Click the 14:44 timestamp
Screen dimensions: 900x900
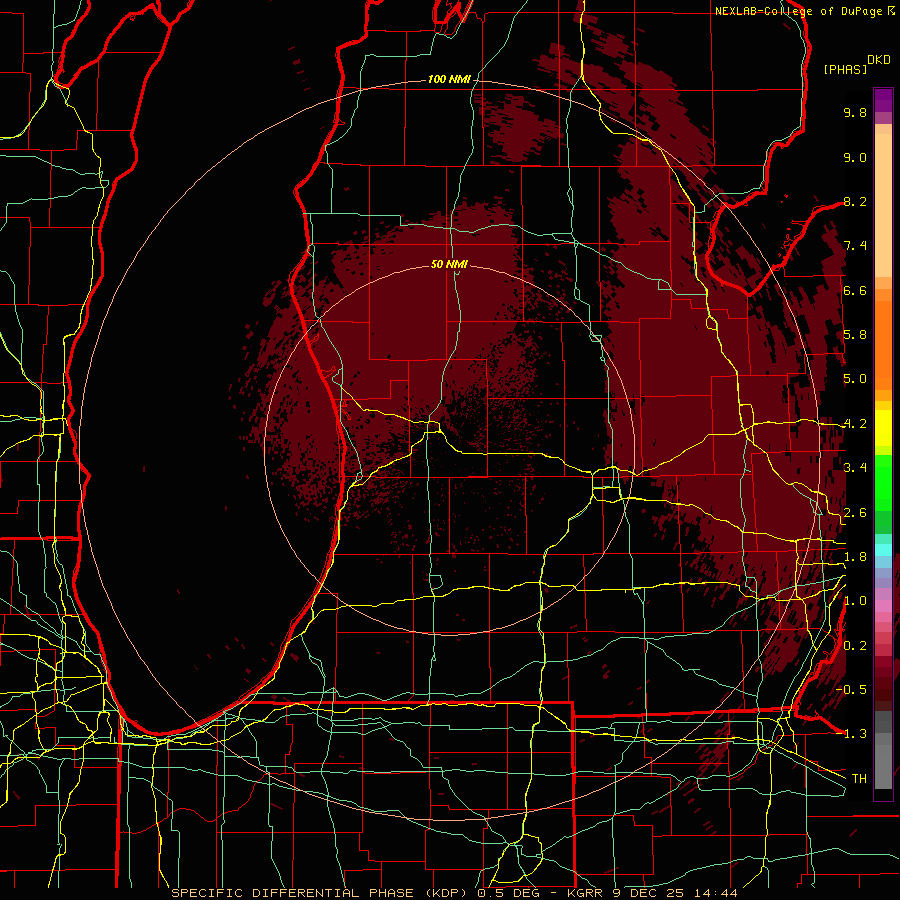coord(718,893)
